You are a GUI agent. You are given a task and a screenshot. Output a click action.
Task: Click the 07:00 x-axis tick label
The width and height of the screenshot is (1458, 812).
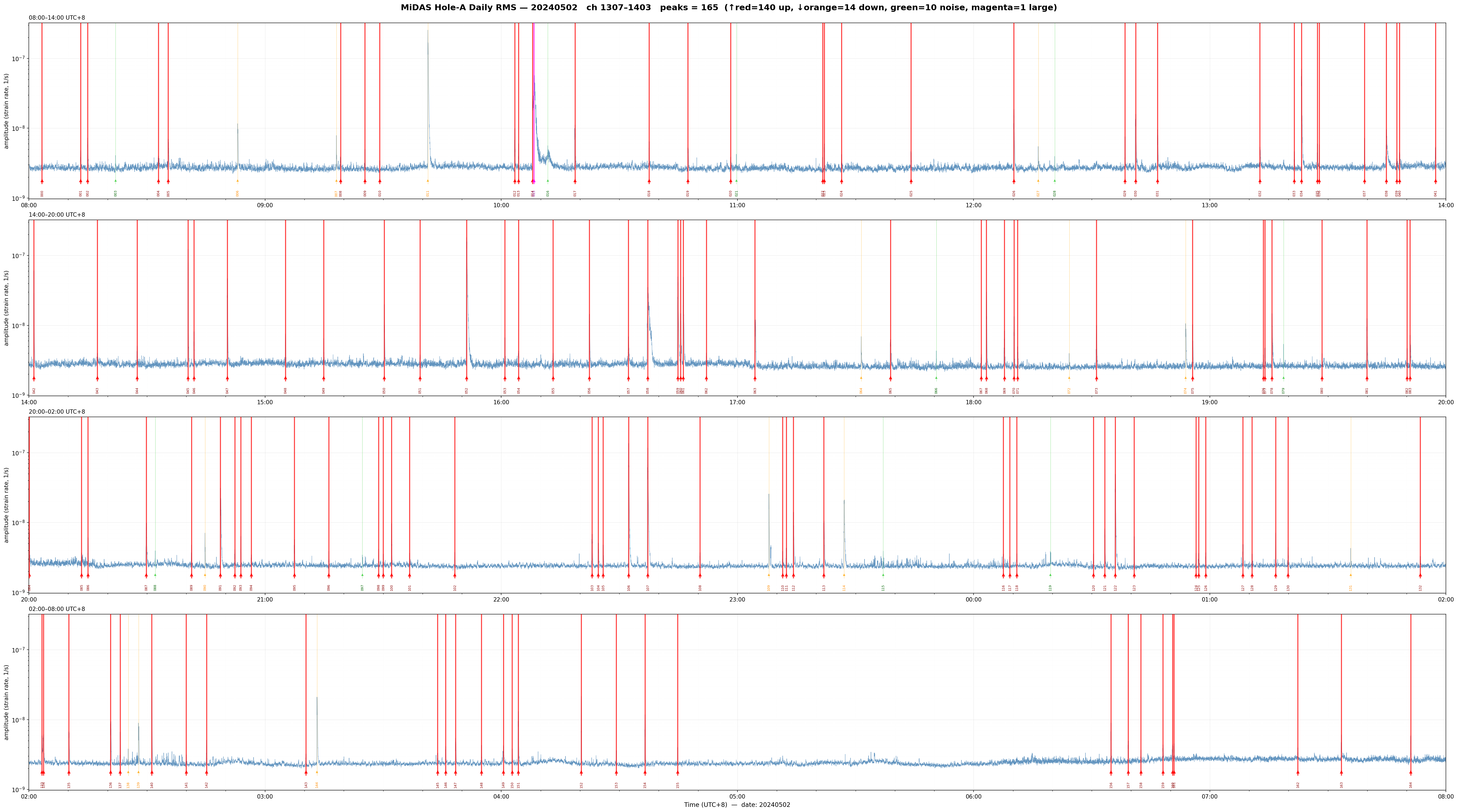[1210, 797]
